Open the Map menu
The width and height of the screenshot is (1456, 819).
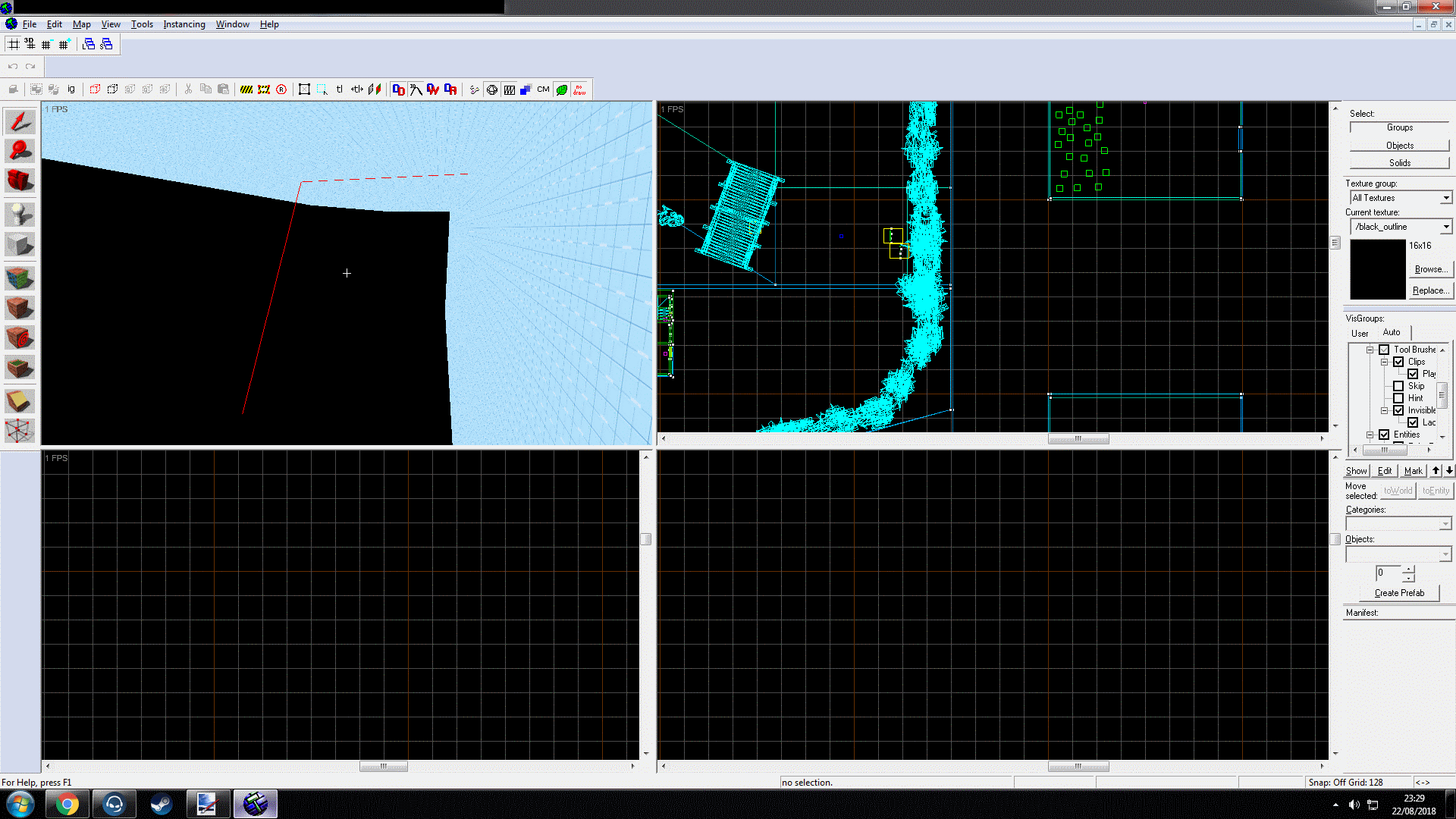coord(81,24)
